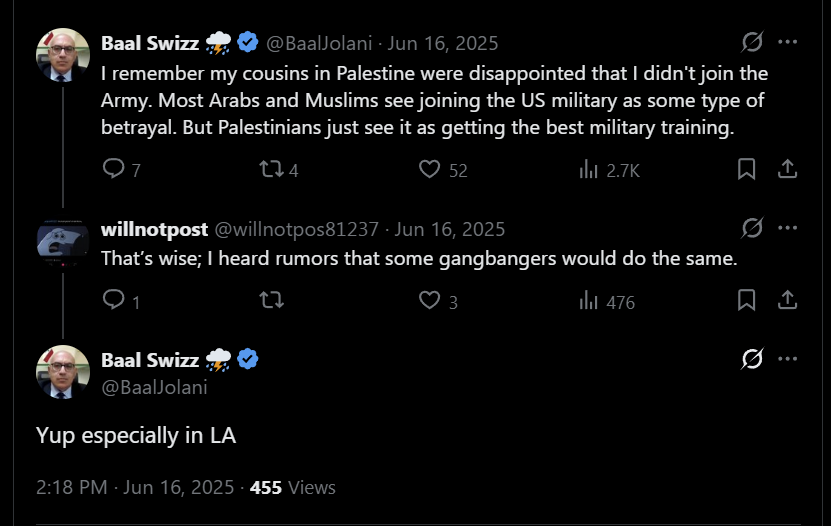The width and height of the screenshot is (831, 526).
Task: Repost the willnotpost tweet
Action: (272, 300)
